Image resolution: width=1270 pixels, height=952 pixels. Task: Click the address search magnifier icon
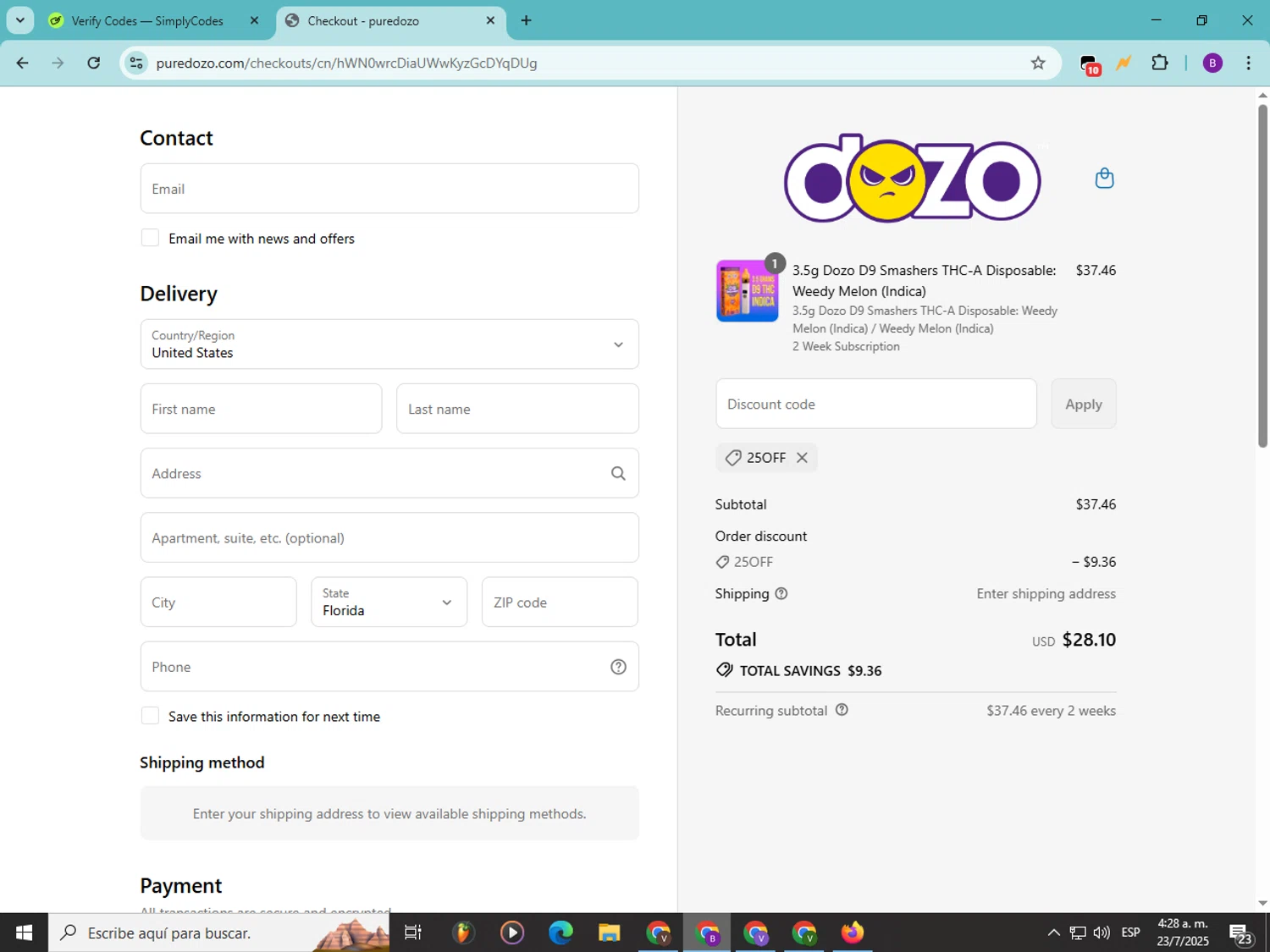coord(618,474)
